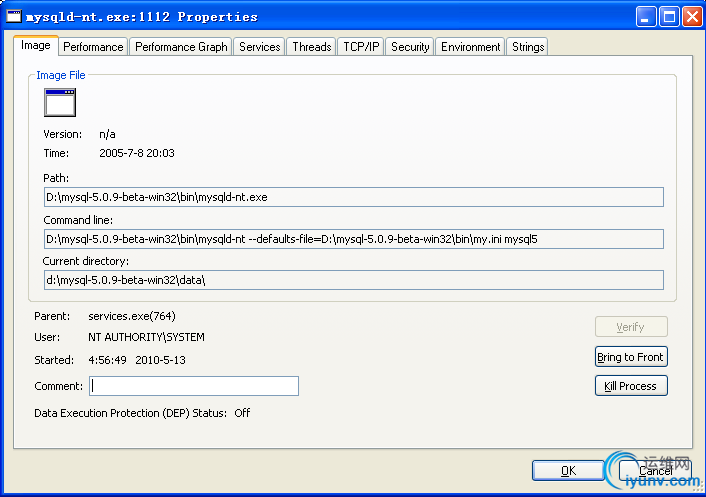Open the Strings tab
The height and width of the screenshot is (497, 706).
point(528,47)
